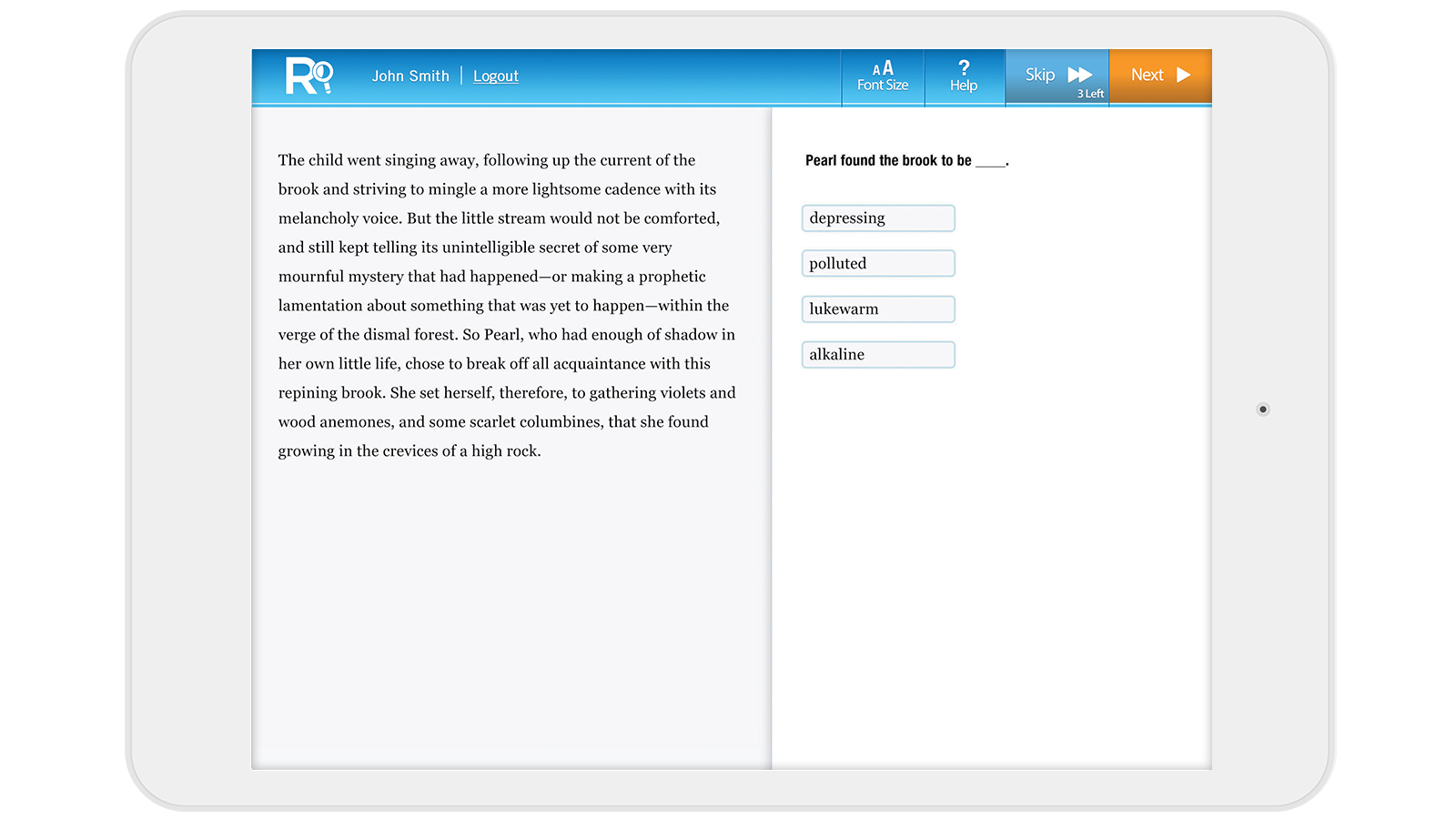Click the Next play arrow icon
The height and width of the screenshot is (819, 1456).
[x=1184, y=75]
